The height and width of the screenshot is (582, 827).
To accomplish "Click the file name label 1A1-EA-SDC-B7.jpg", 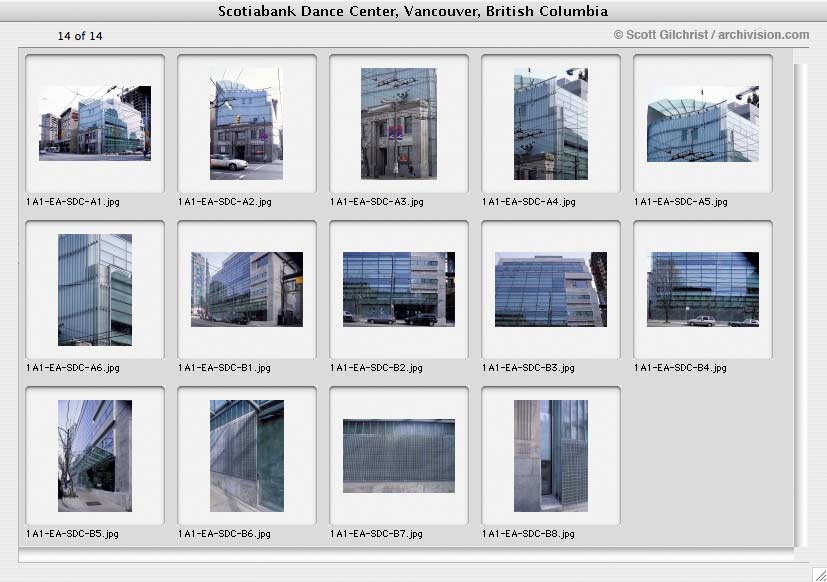I will point(376,534).
